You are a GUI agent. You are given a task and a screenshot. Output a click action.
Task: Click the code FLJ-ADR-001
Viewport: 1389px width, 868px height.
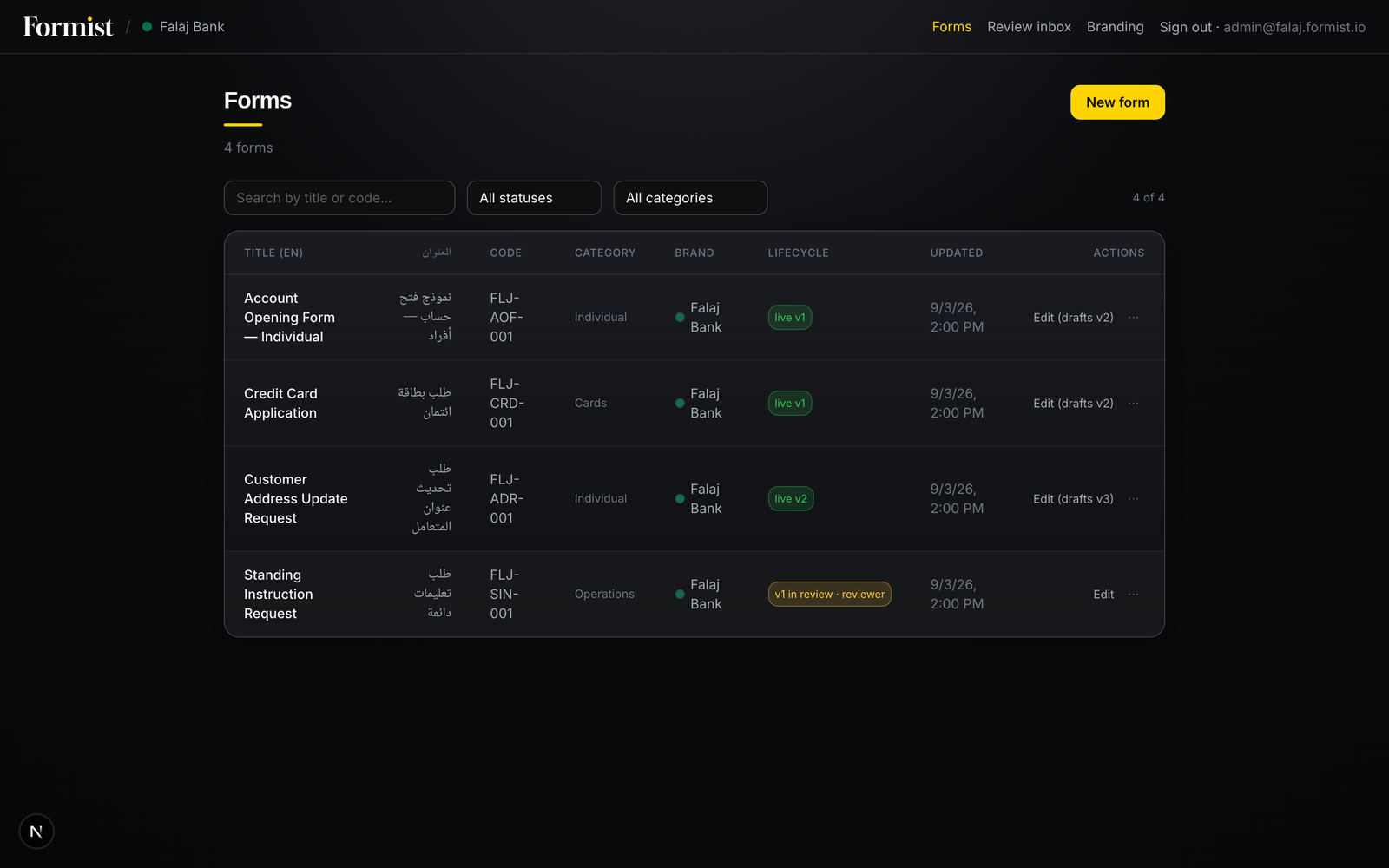pyautogui.click(x=507, y=499)
